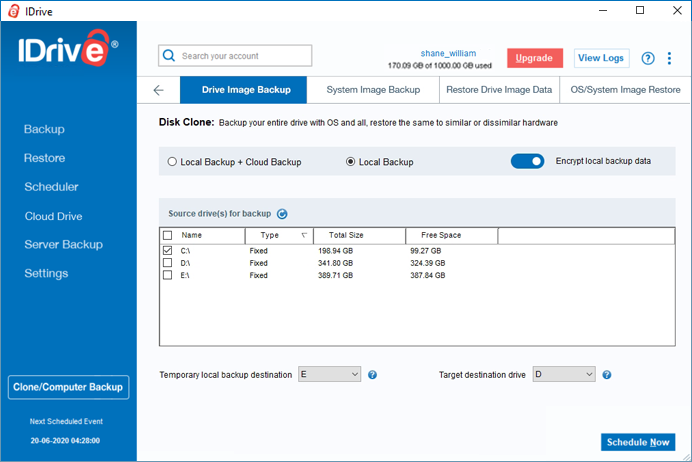The height and width of the screenshot is (462, 692).
Task: Open Settings in sidebar
Action: click(x=46, y=274)
